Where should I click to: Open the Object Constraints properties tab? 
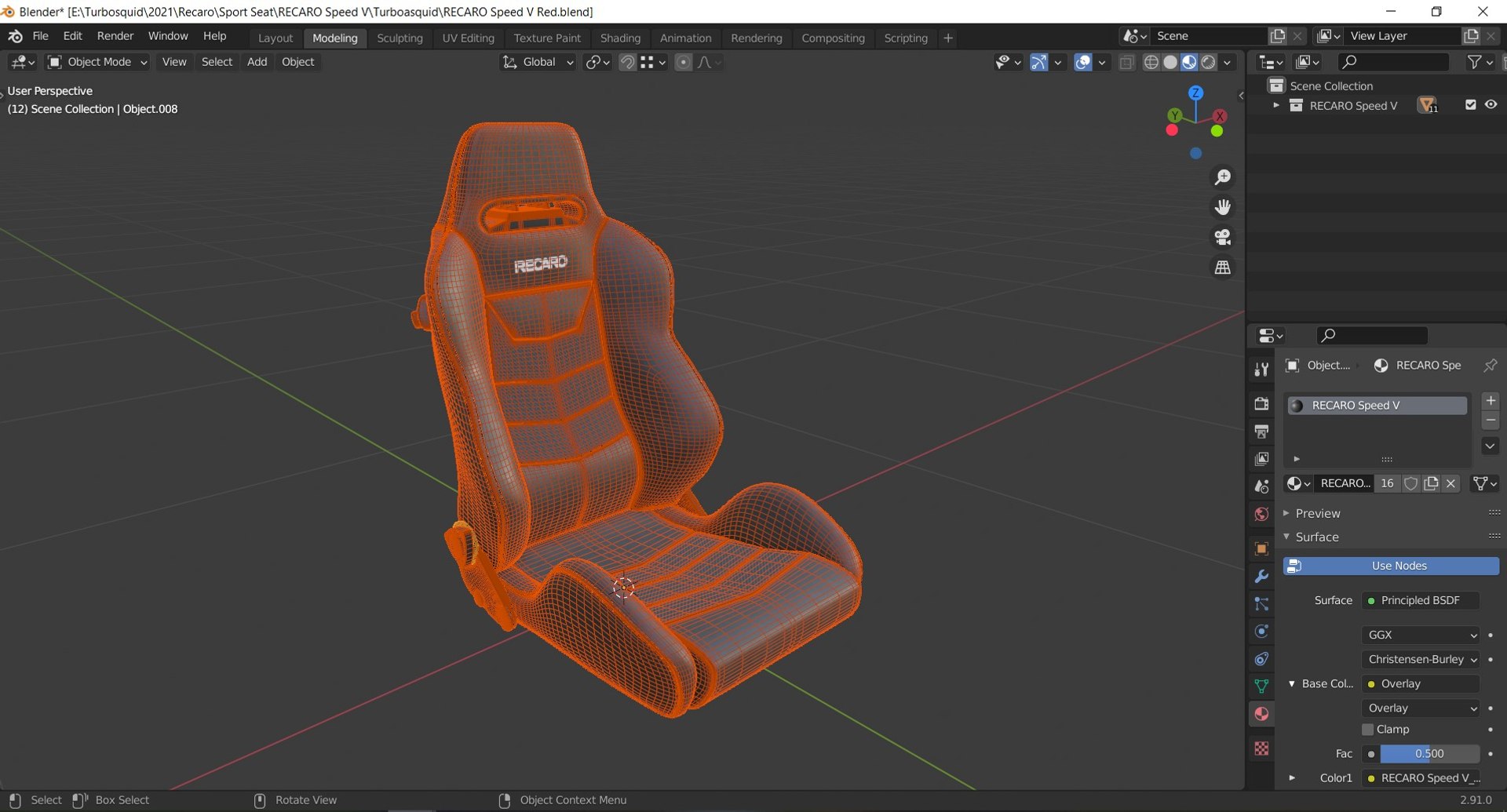tap(1261, 658)
